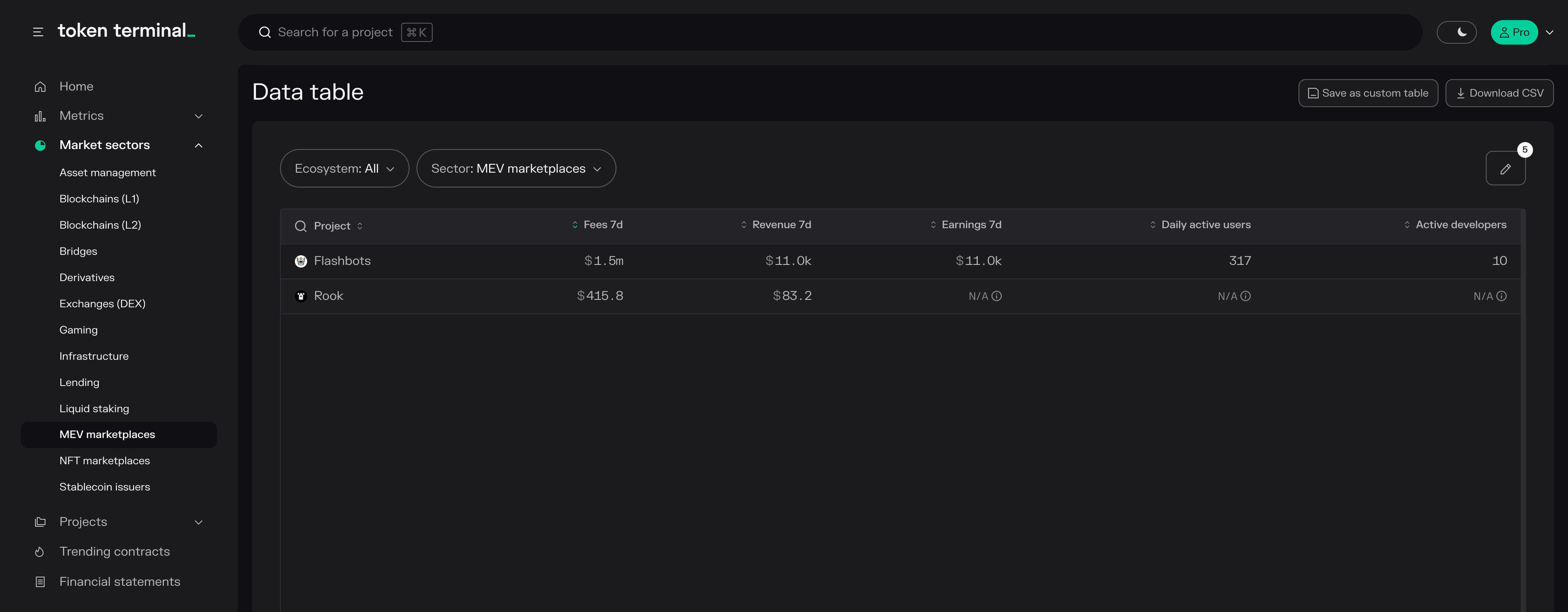Select NFT marketplaces in sidebar
1568x612 pixels.
(105, 460)
